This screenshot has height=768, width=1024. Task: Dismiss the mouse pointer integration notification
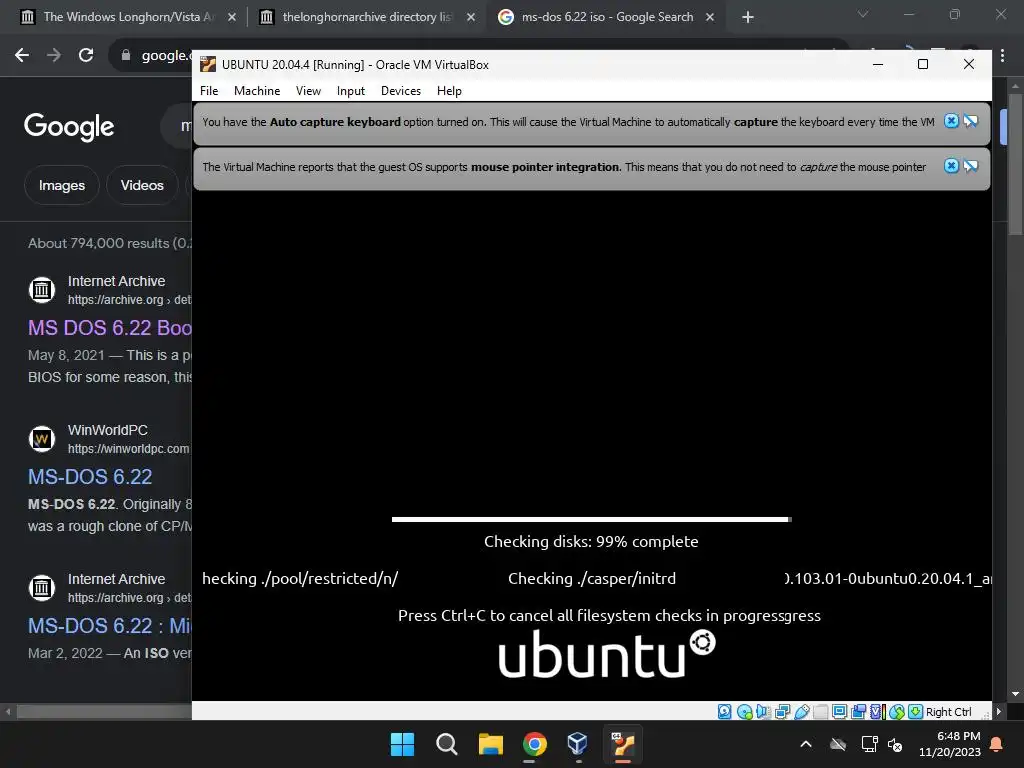coord(952,166)
